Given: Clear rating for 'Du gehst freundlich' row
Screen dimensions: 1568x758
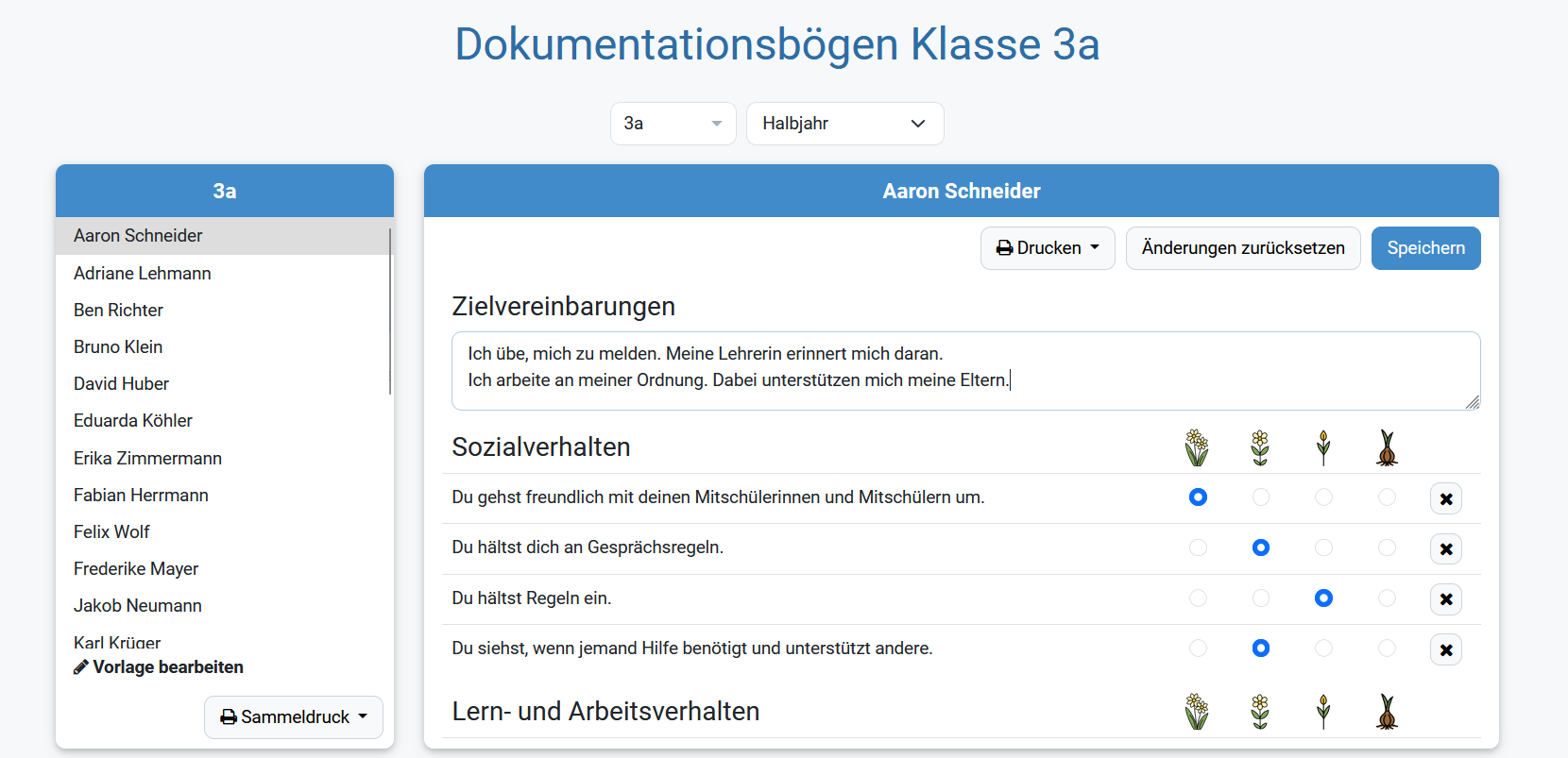Looking at the screenshot, I should tap(1446, 498).
